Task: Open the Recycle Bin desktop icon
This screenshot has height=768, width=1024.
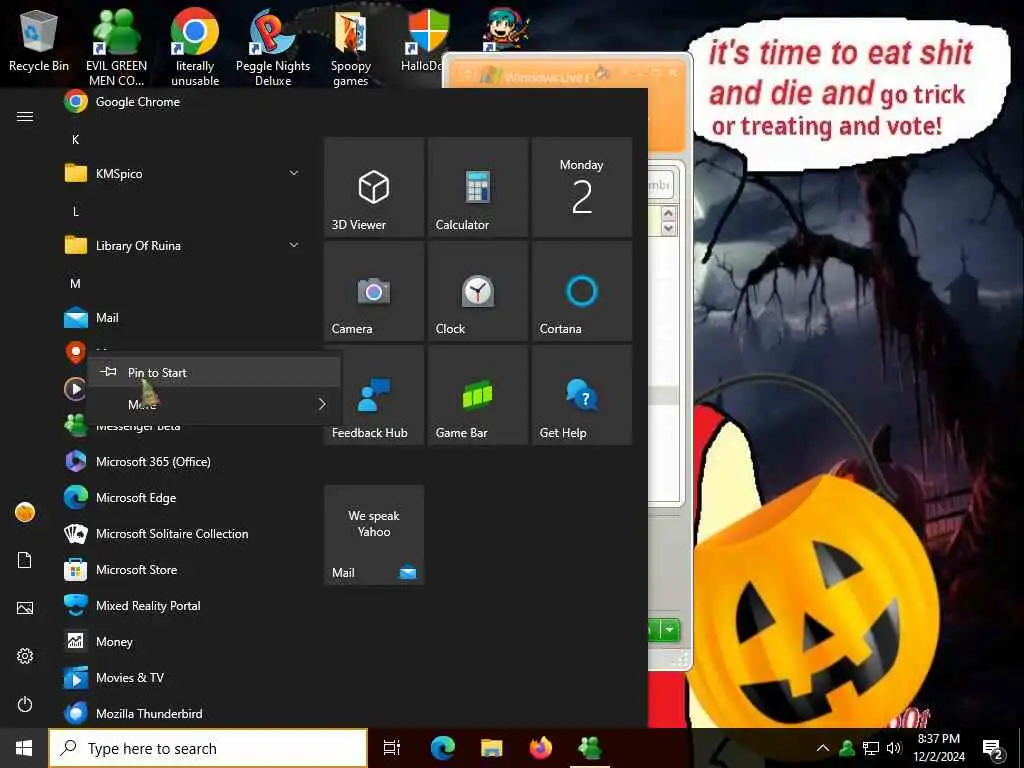Action: pyautogui.click(x=39, y=40)
